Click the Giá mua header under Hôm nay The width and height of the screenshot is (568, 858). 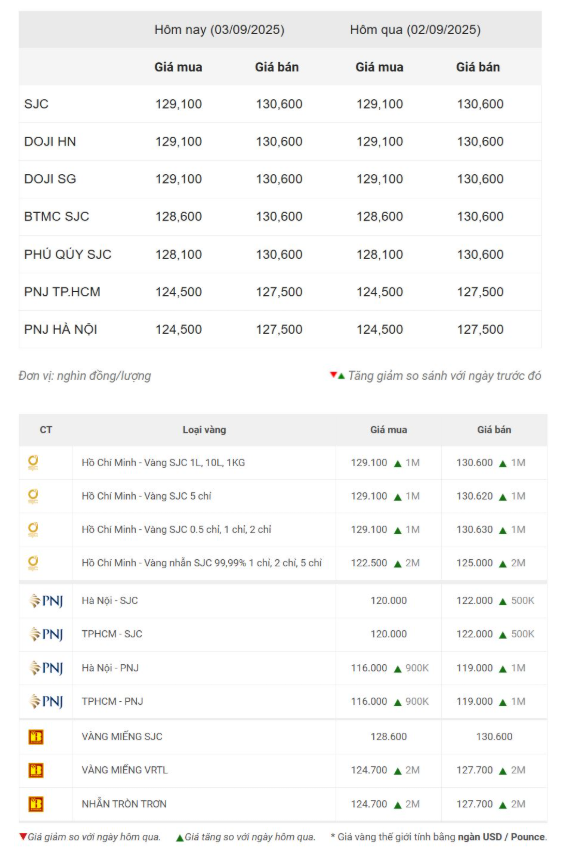[178, 67]
